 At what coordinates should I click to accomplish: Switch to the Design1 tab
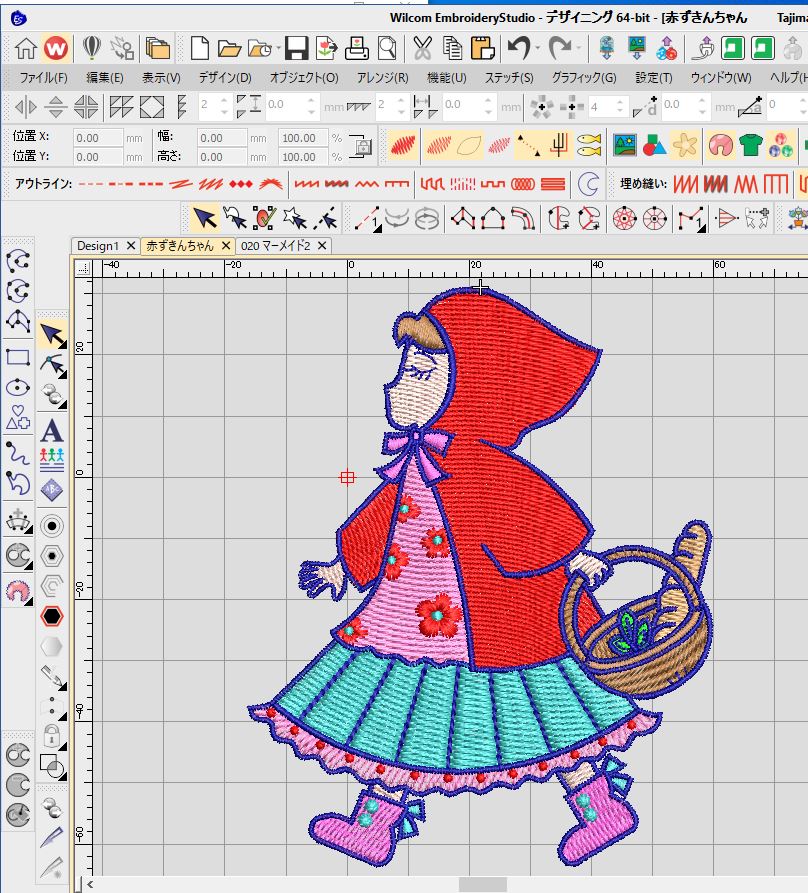click(x=98, y=246)
